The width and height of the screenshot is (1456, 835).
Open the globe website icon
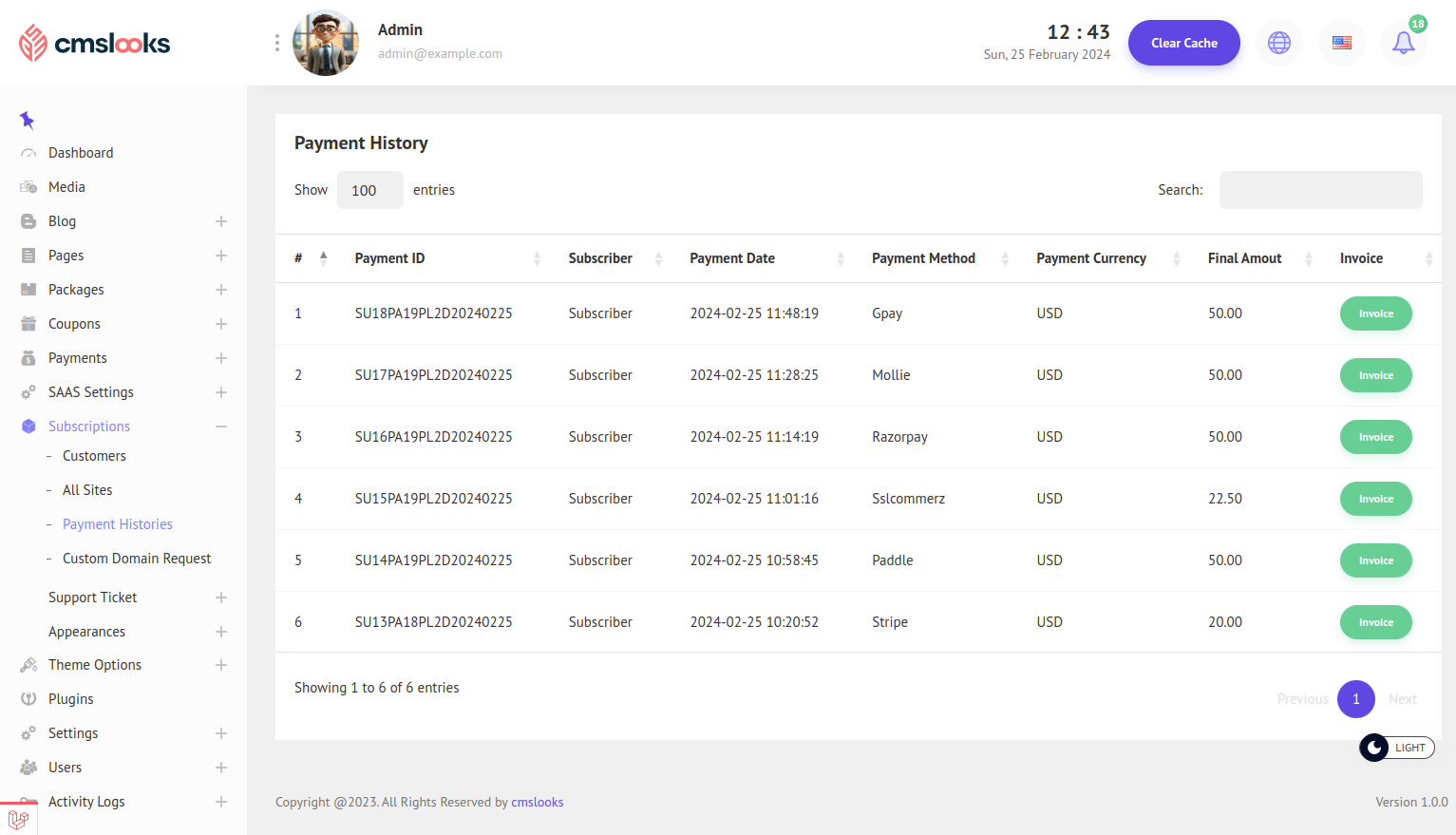click(x=1279, y=43)
